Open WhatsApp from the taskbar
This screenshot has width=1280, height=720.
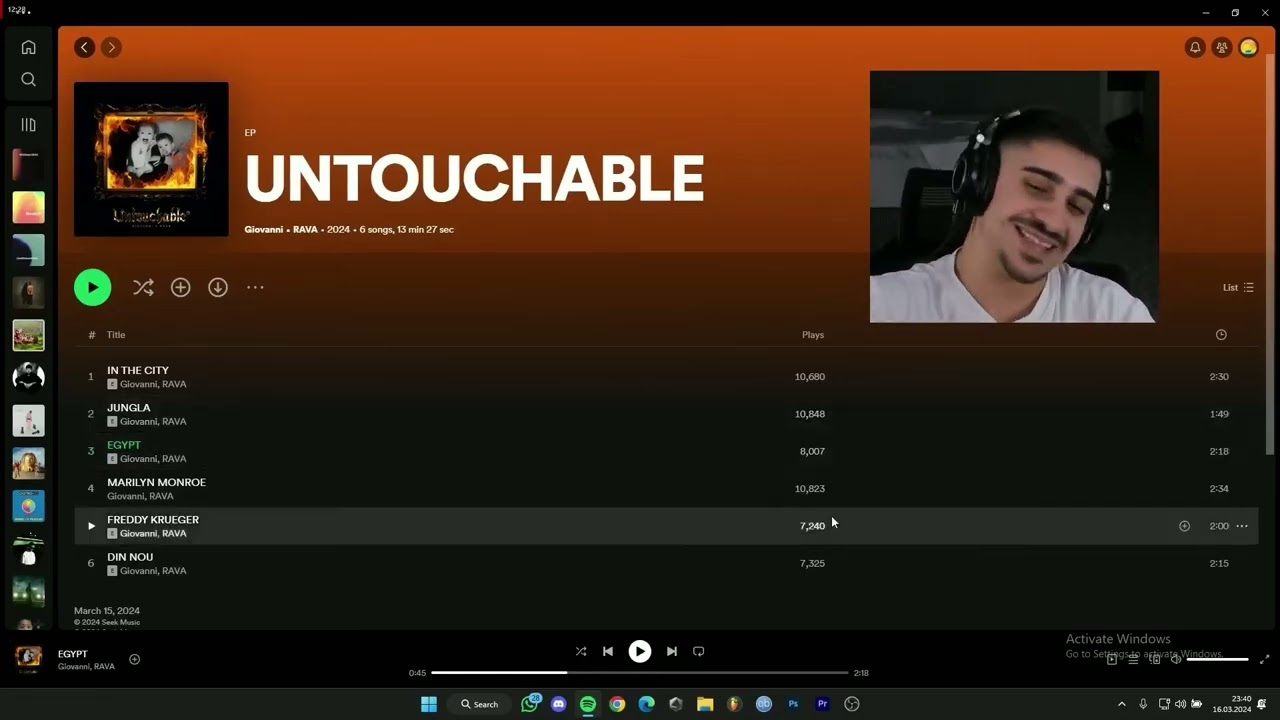pyautogui.click(x=530, y=704)
